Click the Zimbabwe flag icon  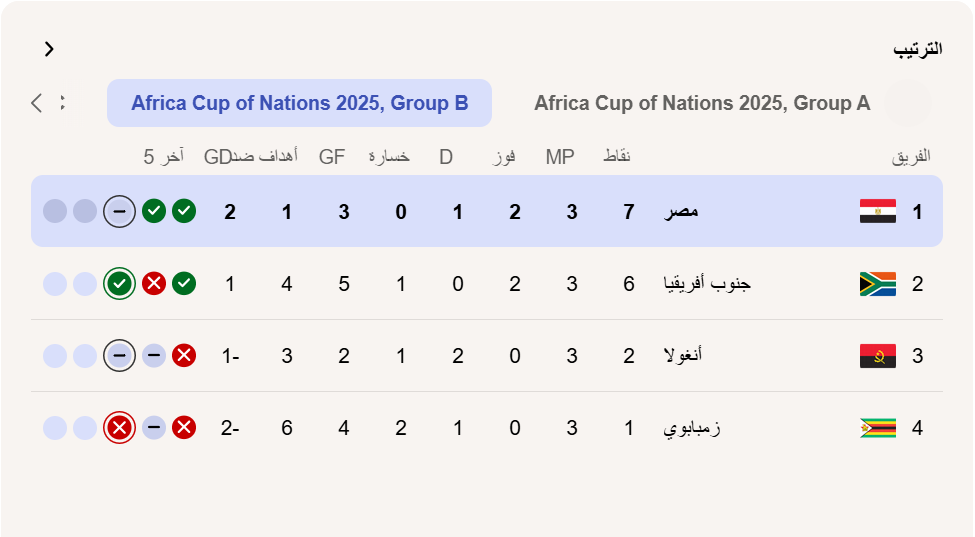877,428
